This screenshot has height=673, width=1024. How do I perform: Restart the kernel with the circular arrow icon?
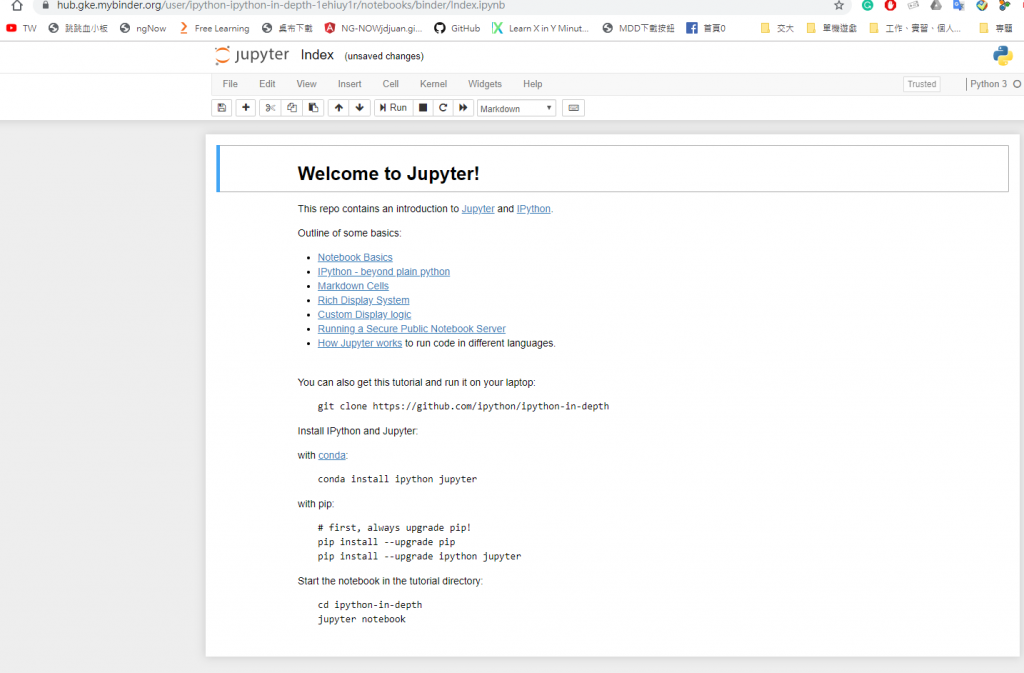coord(443,108)
